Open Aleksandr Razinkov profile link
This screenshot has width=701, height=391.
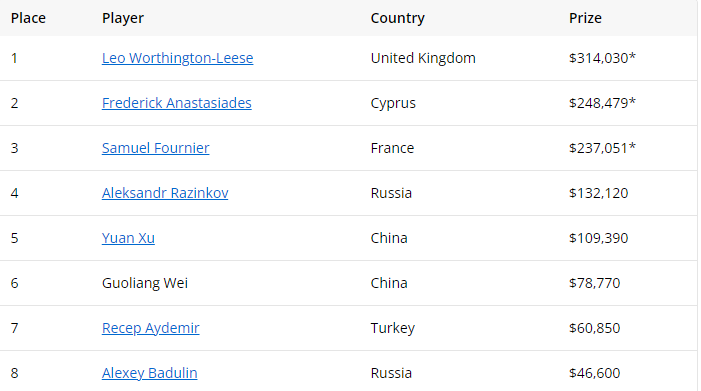pyautogui.click(x=165, y=193)
